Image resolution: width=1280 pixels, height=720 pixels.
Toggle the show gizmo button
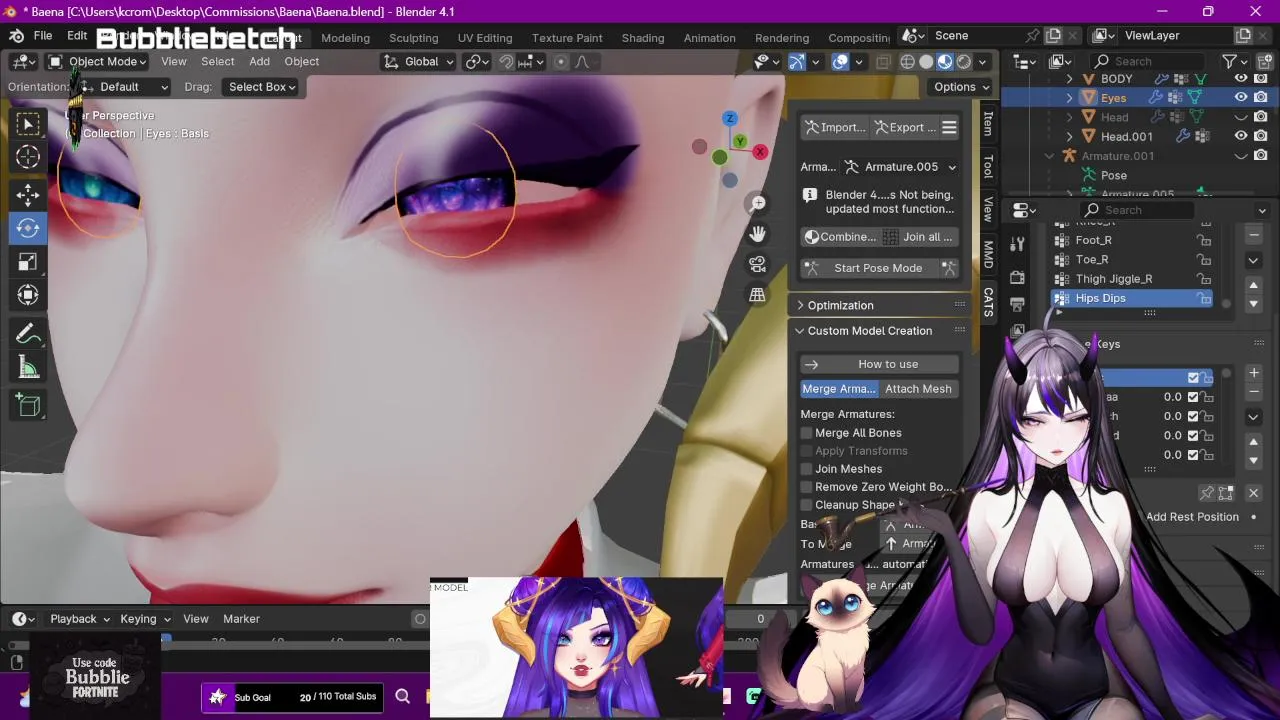coord(797,61)
